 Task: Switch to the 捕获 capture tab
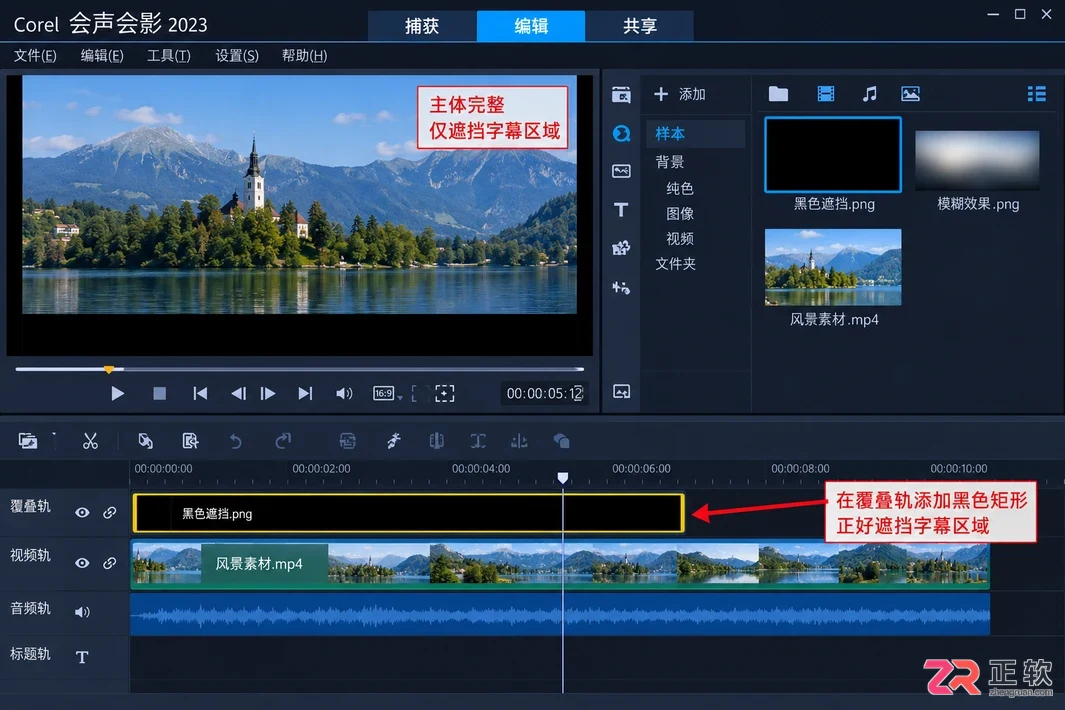click(x=422, y=26)
